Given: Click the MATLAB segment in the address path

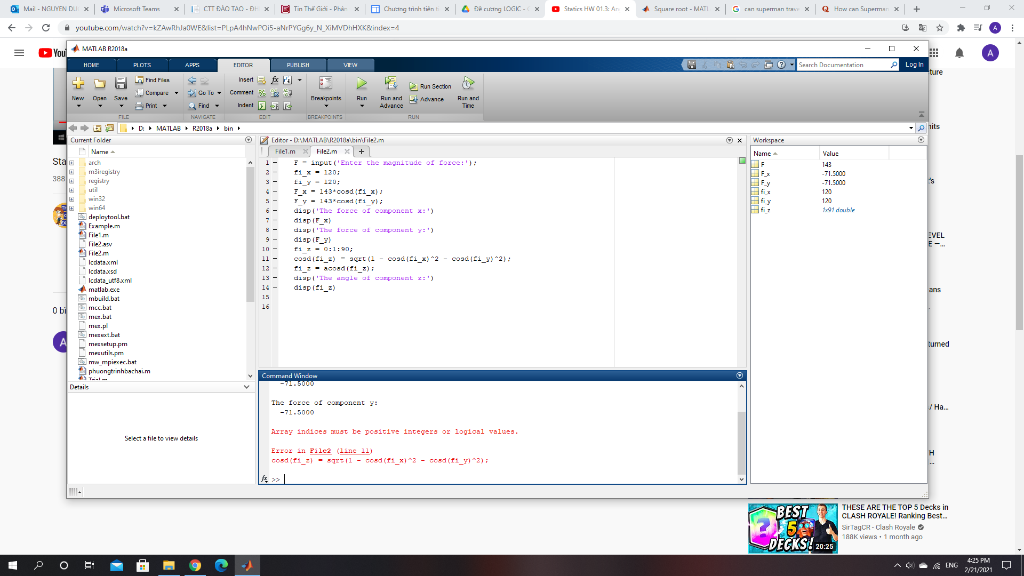Looking at the screenshot, I should point(168,128).
